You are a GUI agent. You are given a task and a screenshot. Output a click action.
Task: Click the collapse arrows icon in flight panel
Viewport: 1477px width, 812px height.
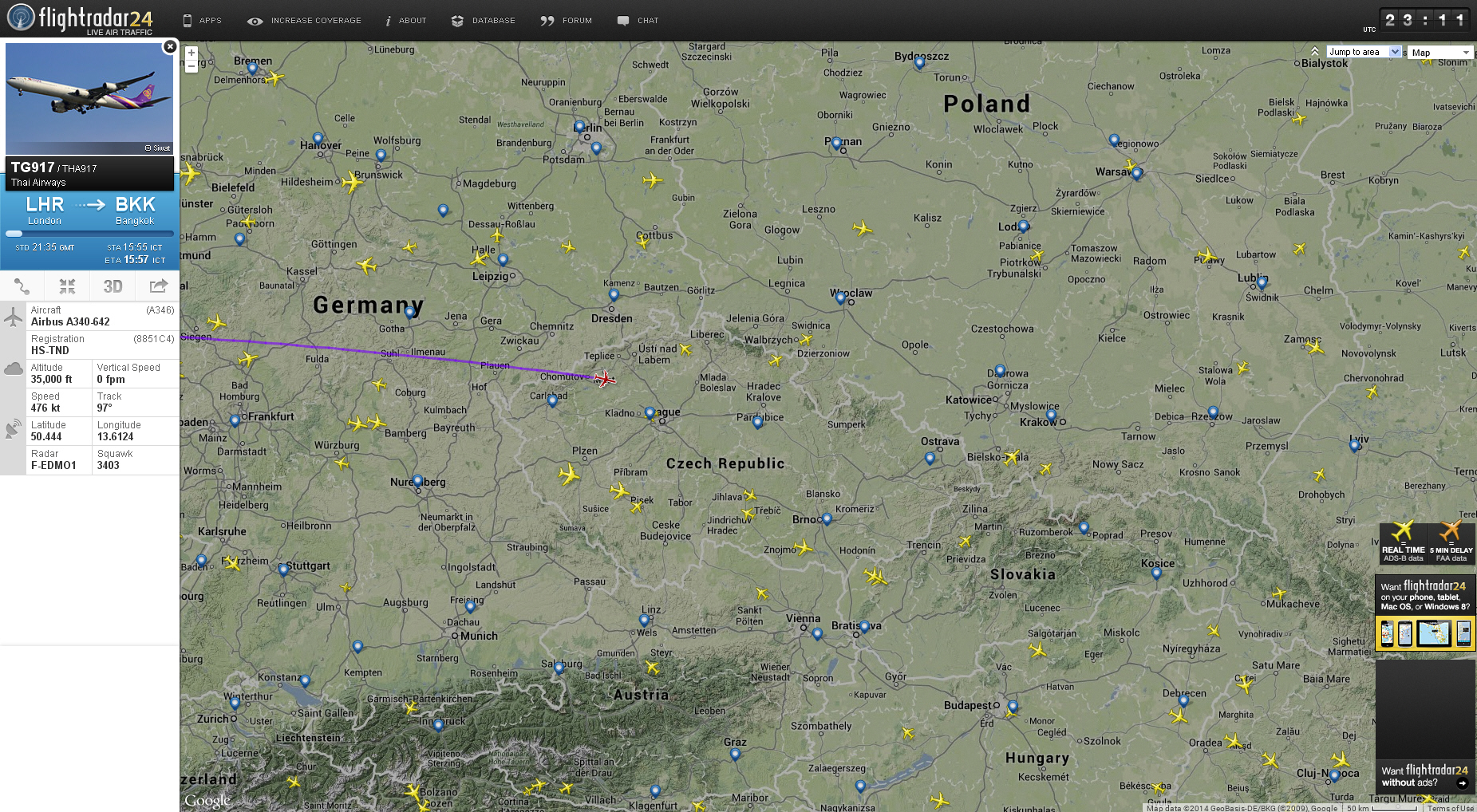tap(67, 286)
